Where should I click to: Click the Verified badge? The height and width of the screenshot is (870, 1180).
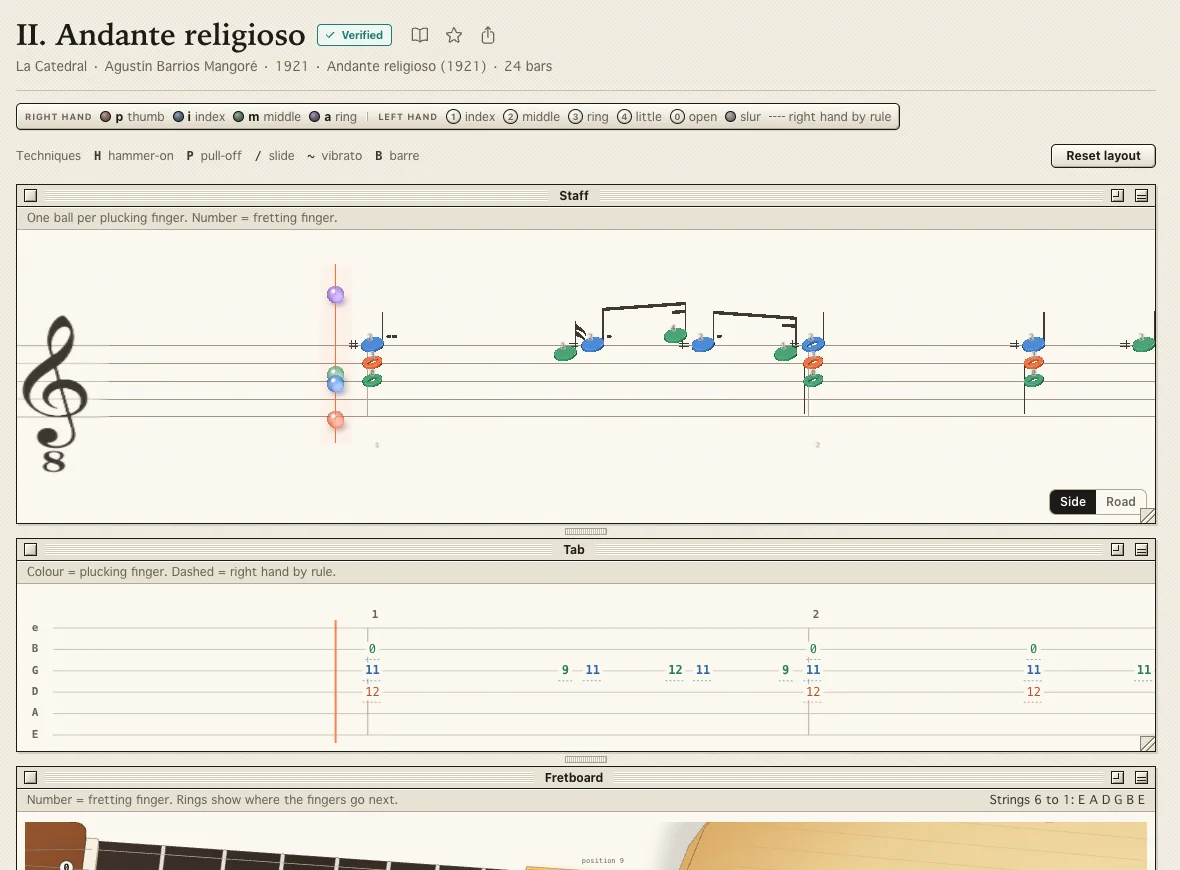354,35
